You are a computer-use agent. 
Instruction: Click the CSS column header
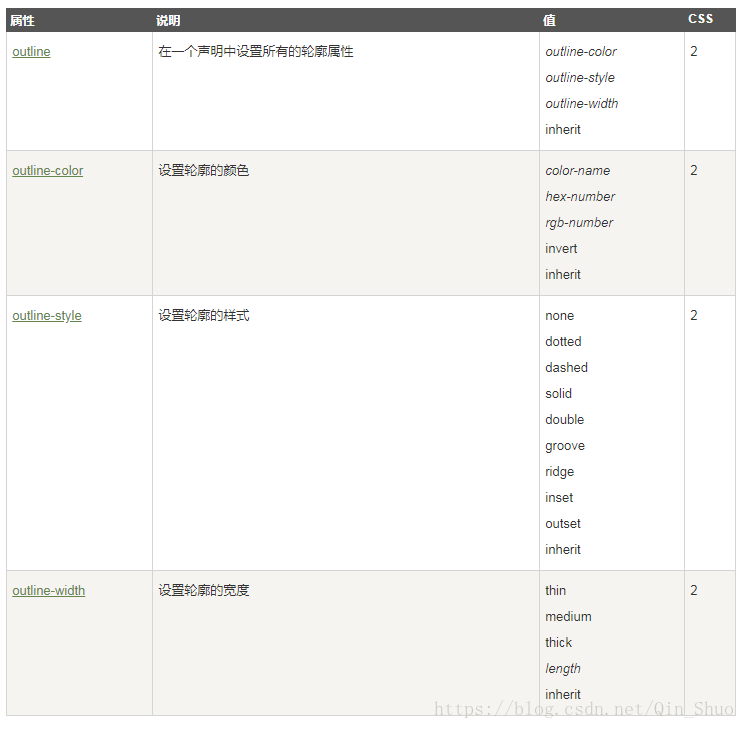pos(700,19)
